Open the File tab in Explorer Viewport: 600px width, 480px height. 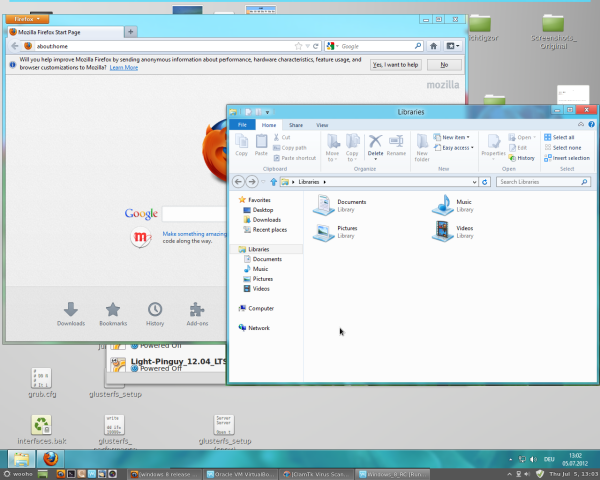pyautogui.click(x=242, y=125)
